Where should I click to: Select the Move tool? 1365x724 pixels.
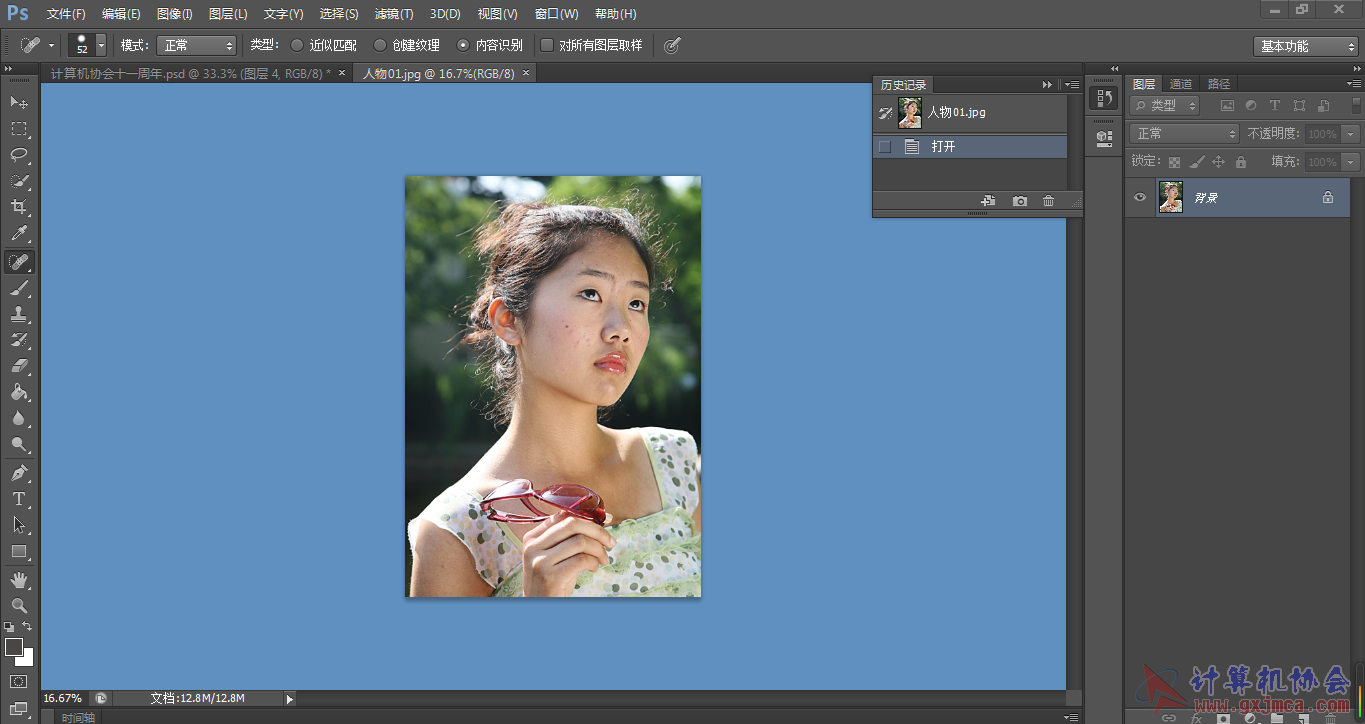click(x=19, y=102)
